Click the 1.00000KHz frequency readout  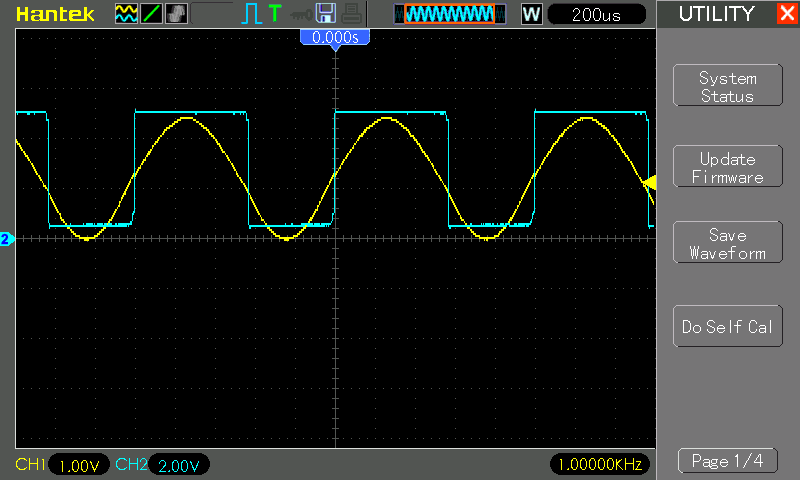click(x=600, y=464)
